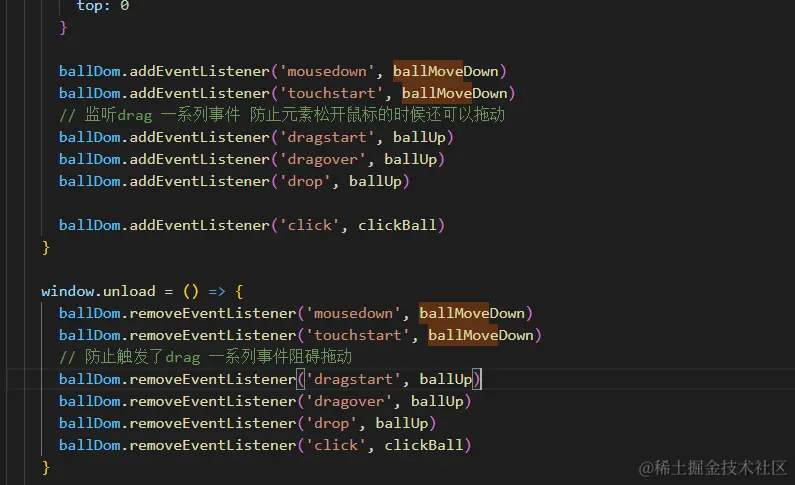The height and width of the screenshot is (485, 795).
Task: Click 'touchstart' string in addEventListener line
Action: click(332, 93)
